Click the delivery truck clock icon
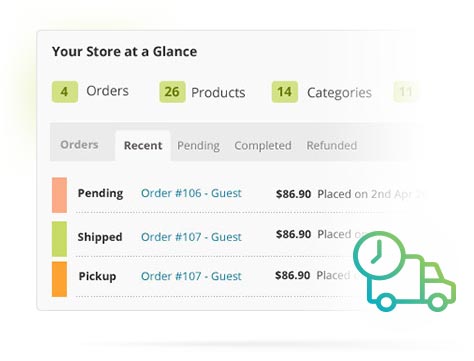 click(404, 271)
